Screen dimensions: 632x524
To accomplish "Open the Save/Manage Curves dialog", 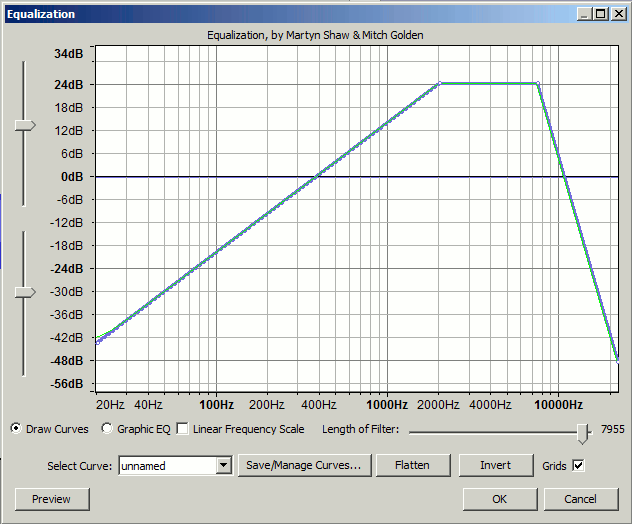I will point(305,465).
